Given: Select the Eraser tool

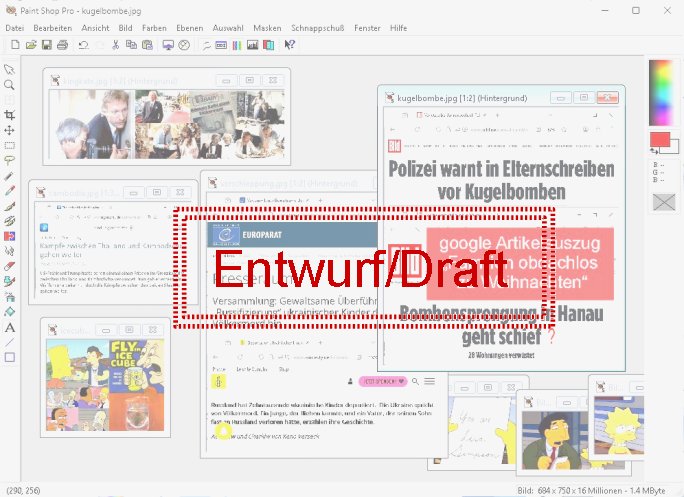Looking at the screenshot, I should 9,266.
